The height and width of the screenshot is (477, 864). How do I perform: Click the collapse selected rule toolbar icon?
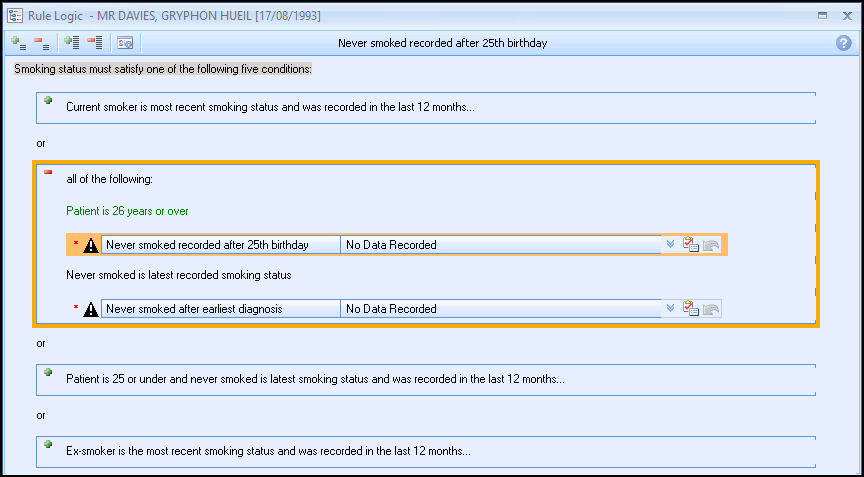click(41, 43)
